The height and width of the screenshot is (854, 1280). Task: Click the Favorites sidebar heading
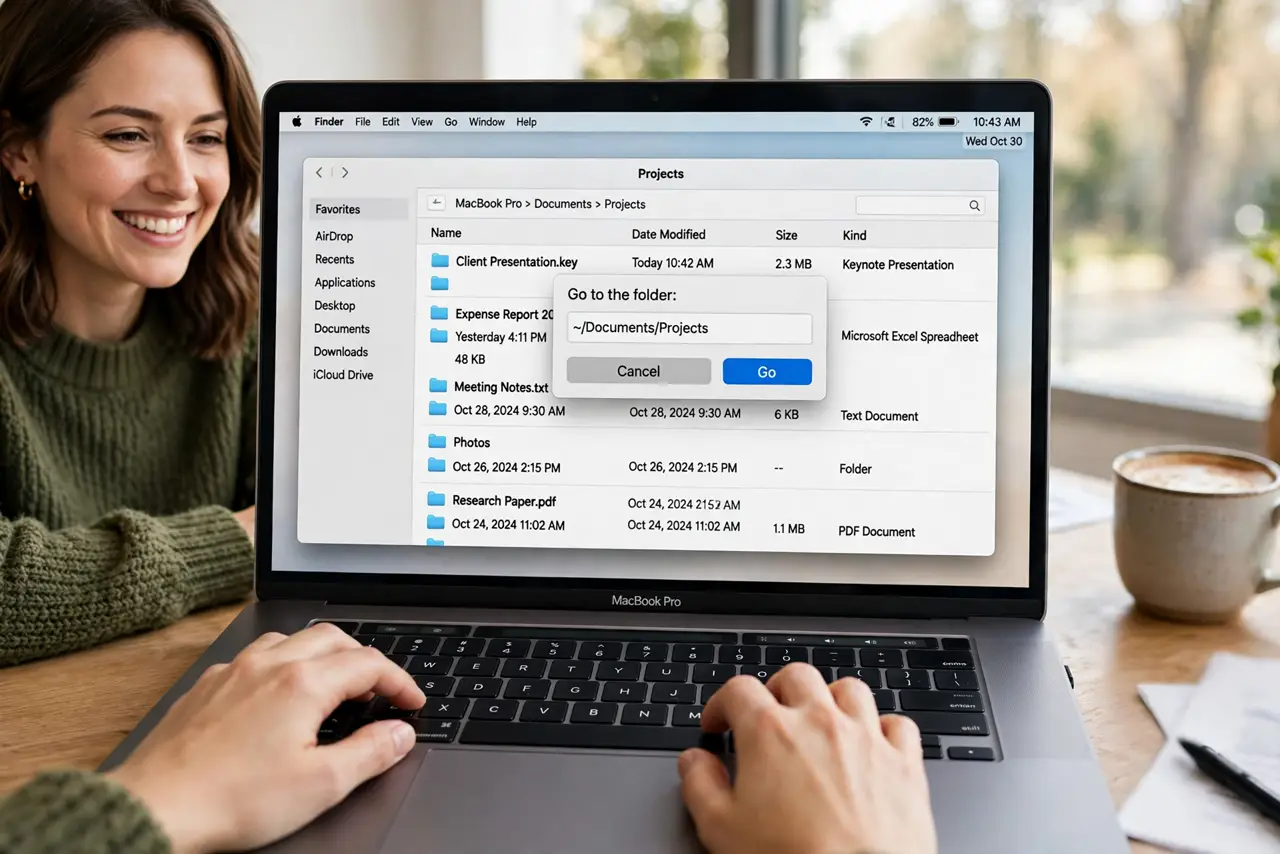click(338, 209)
